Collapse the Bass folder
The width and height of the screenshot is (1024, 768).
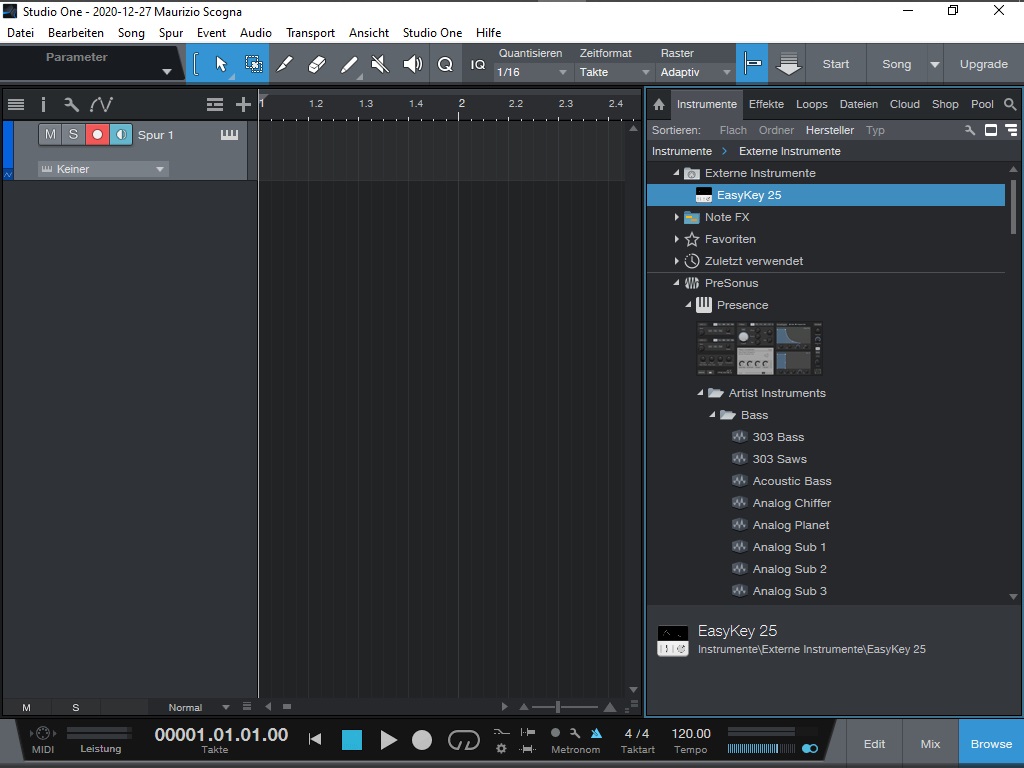[x=712, y=415]
